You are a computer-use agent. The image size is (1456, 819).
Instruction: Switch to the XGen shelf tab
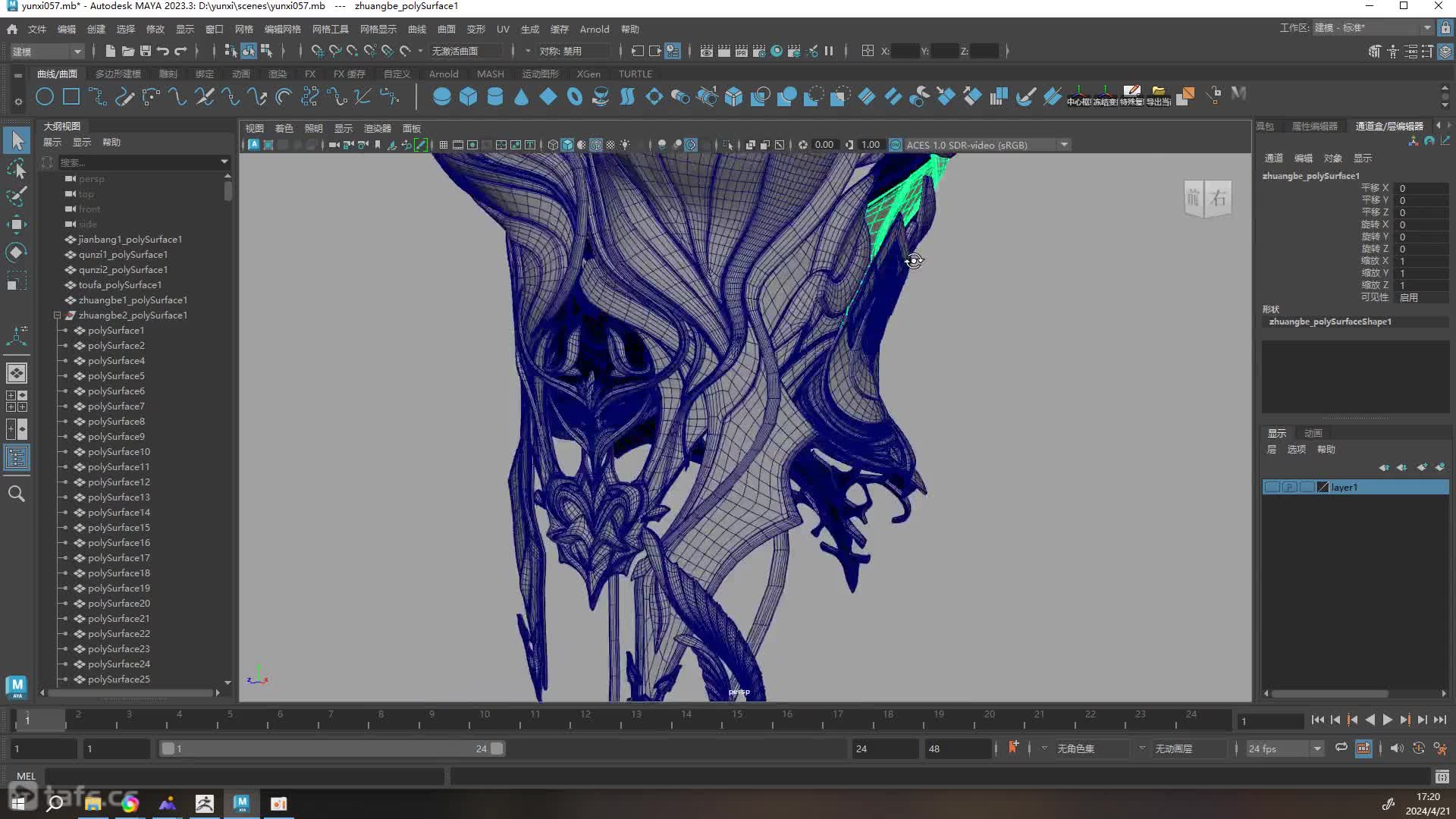coord(588,74)
